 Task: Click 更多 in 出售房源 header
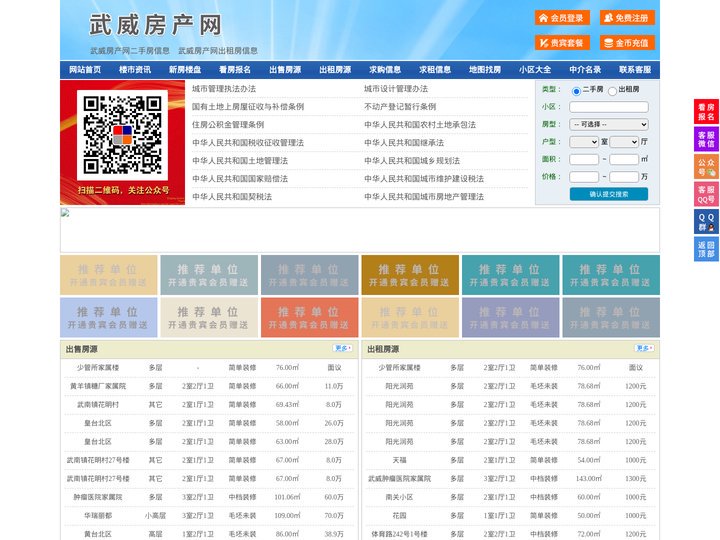coord(343,348)
